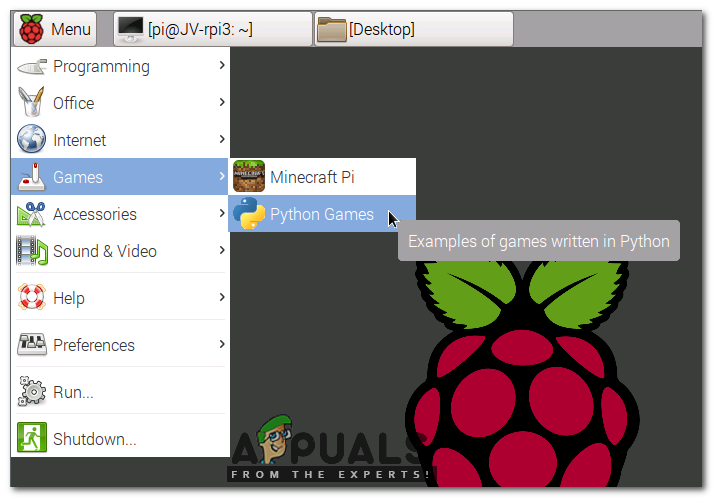
Task: Click the Accessories scissors and ruler icon
Action: click(31, 214)
